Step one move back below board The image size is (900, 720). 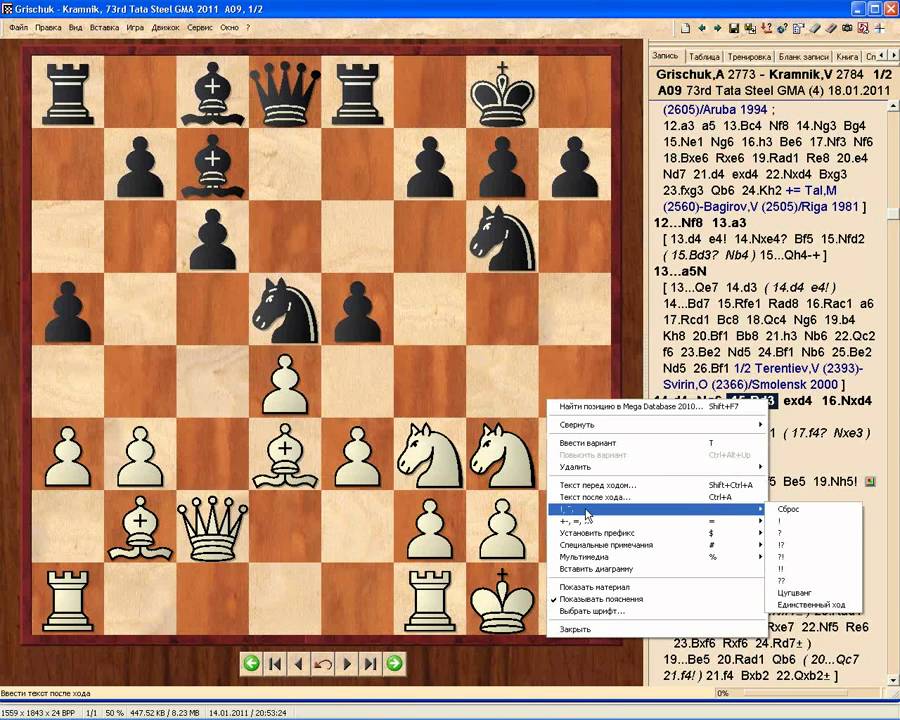tap(298, 664)
